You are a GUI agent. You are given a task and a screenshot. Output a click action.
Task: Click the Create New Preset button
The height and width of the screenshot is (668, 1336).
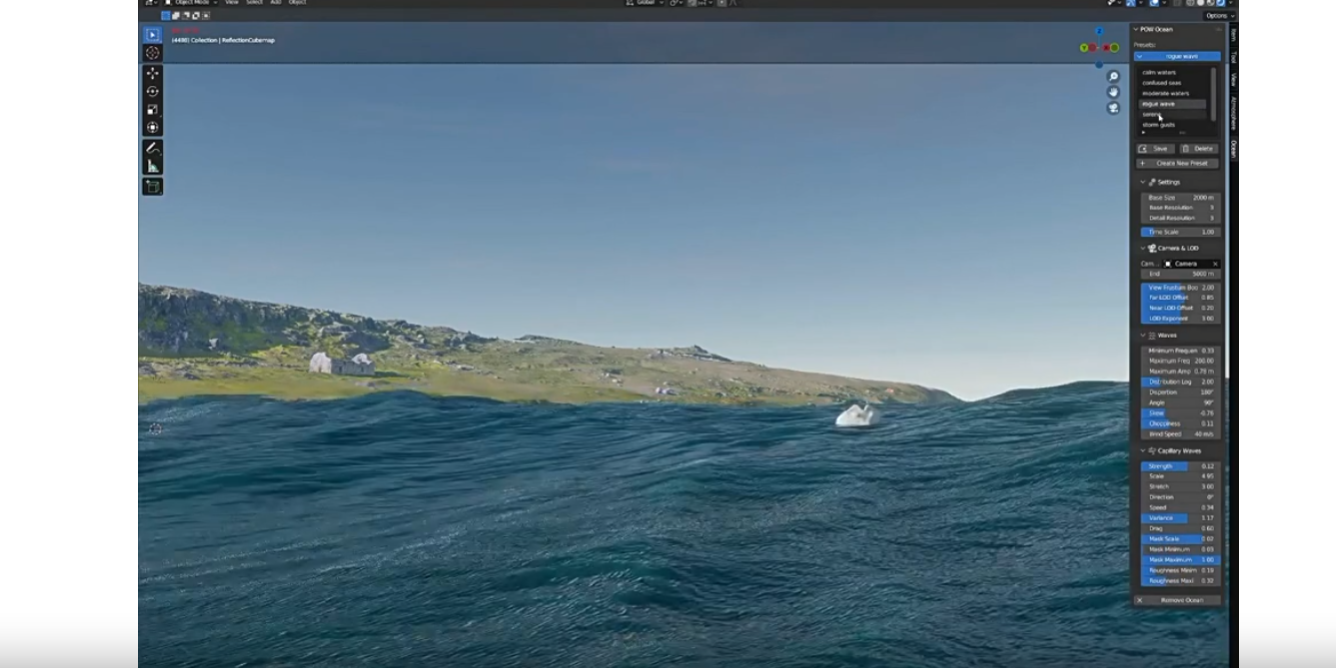pyautogui.click(x=1178, y=163)
